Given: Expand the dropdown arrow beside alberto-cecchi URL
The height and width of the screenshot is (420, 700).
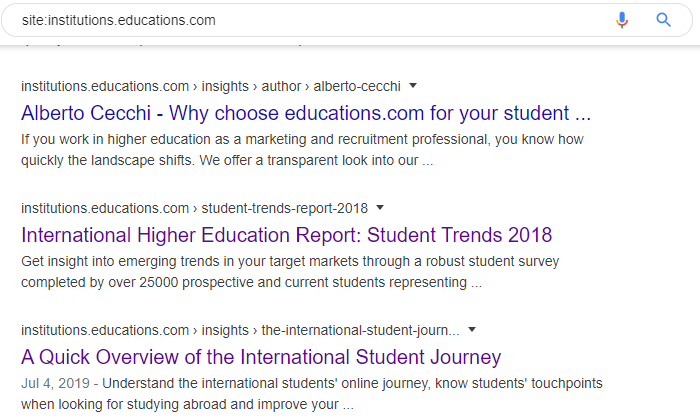Looking at the screenshot, I should tap(413, 86).
